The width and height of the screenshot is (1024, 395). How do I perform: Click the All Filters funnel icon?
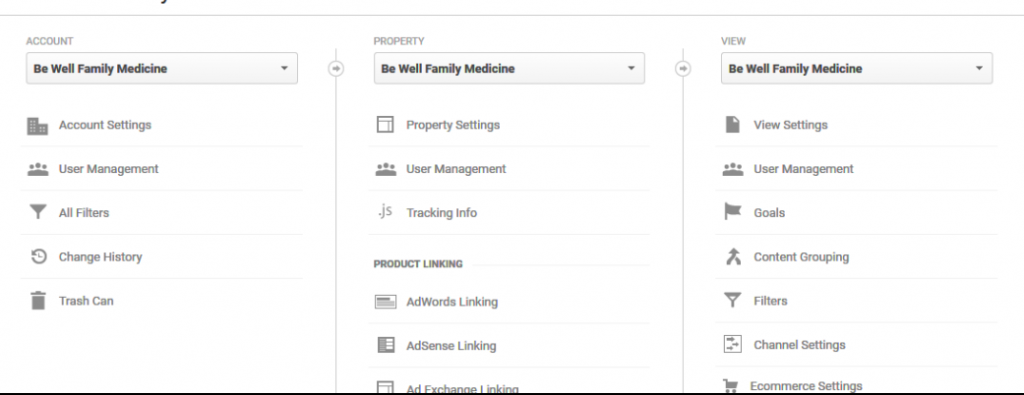point(38,212)
